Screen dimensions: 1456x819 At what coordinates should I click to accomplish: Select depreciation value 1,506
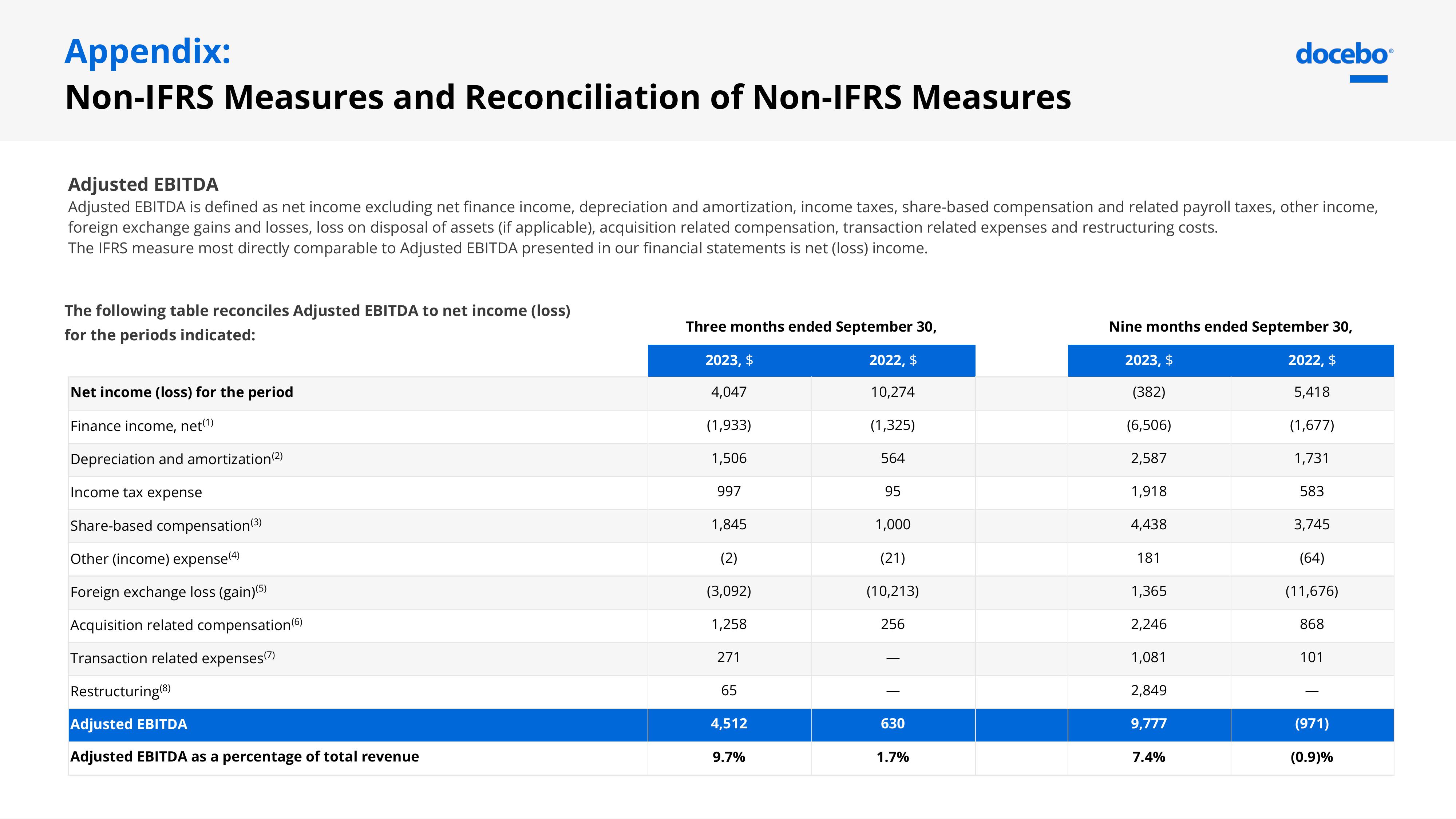[729, 458]
